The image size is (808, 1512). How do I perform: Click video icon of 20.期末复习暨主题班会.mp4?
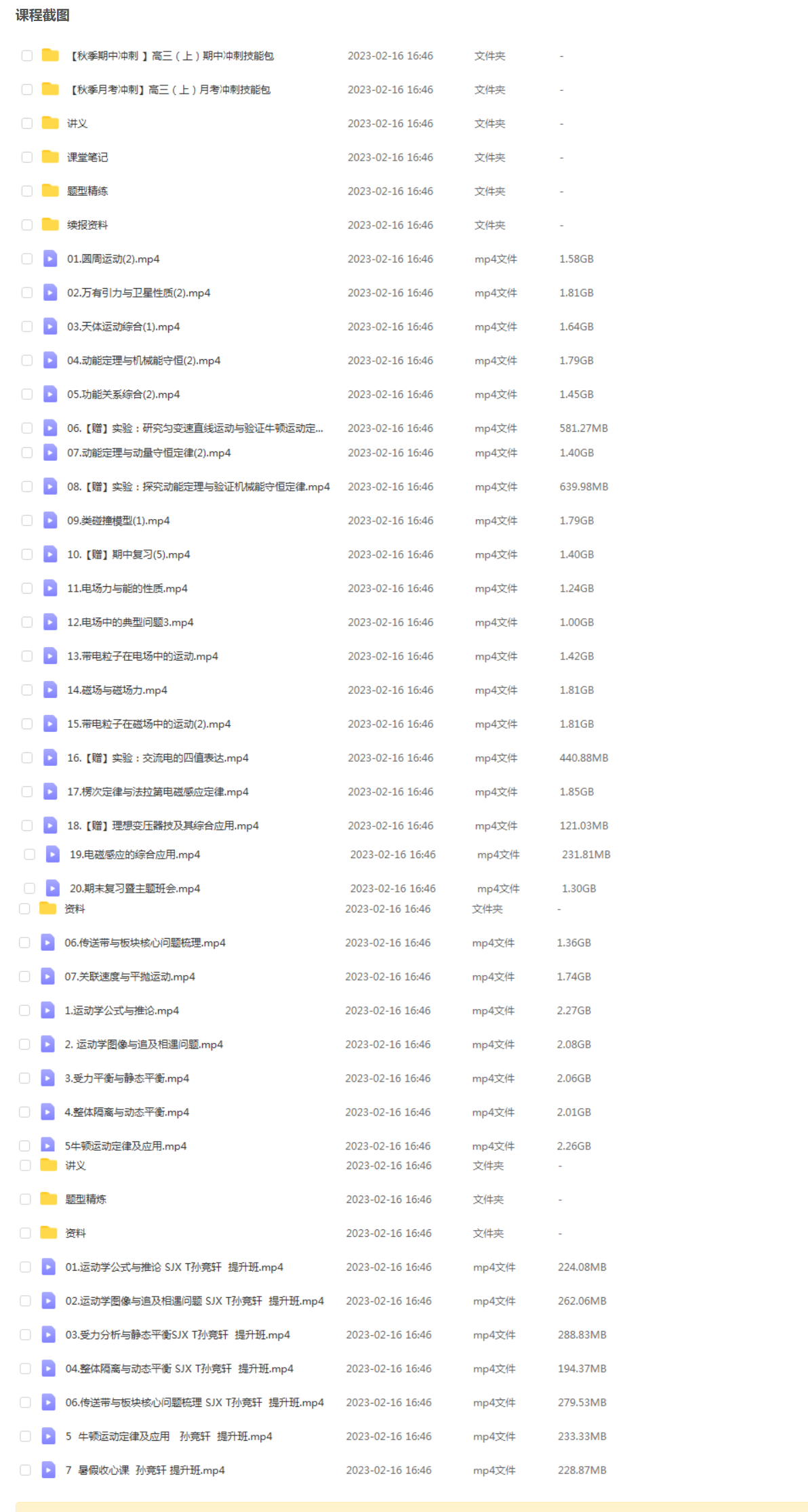click(53, 888)
